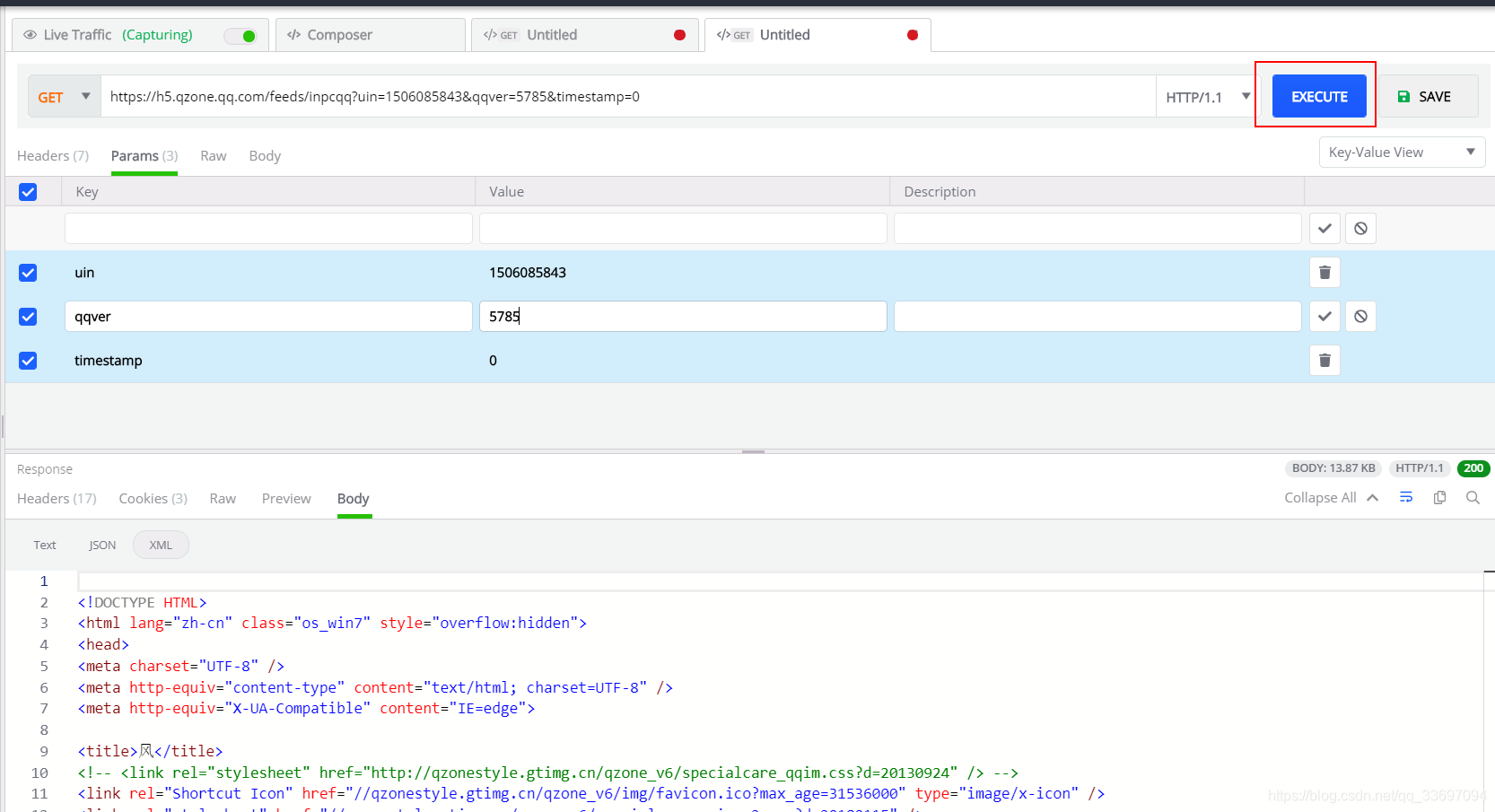
Task: Uncheck the qqver parameter checkbox
Action: tap(28, 317)
